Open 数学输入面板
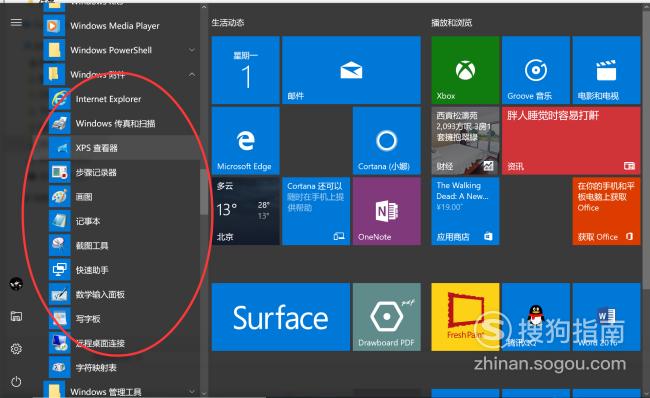The image size is (650, 398). (x=124, y=295)
